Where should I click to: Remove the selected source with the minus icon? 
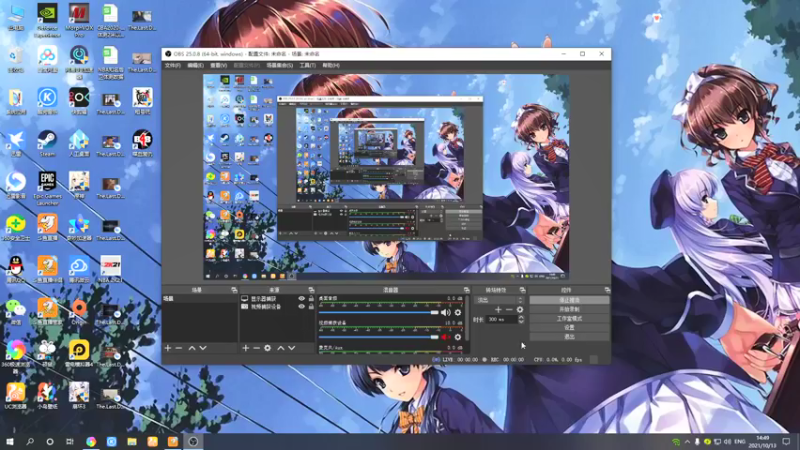256,348
